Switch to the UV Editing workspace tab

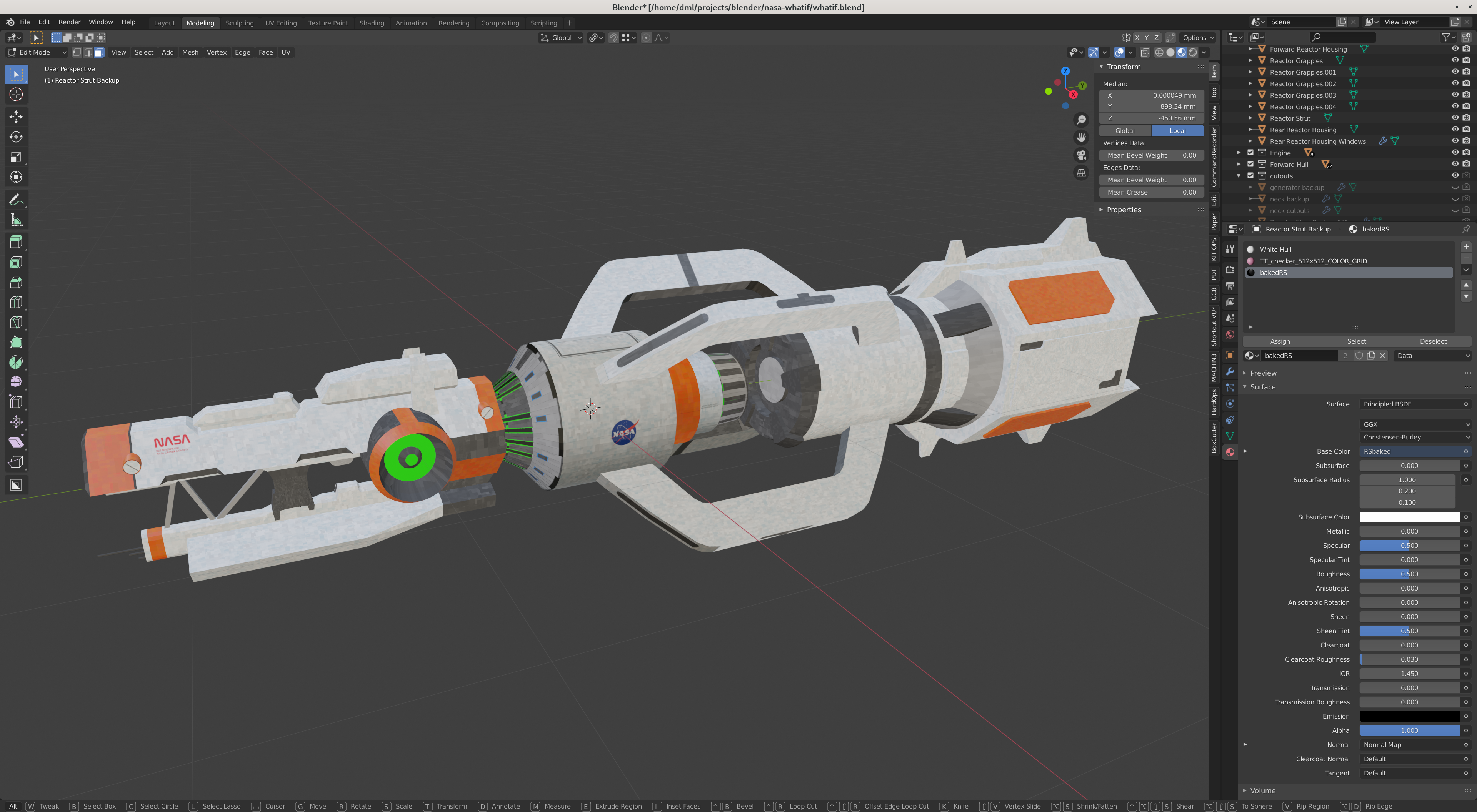pyautogui.click(x=281, y=23)
